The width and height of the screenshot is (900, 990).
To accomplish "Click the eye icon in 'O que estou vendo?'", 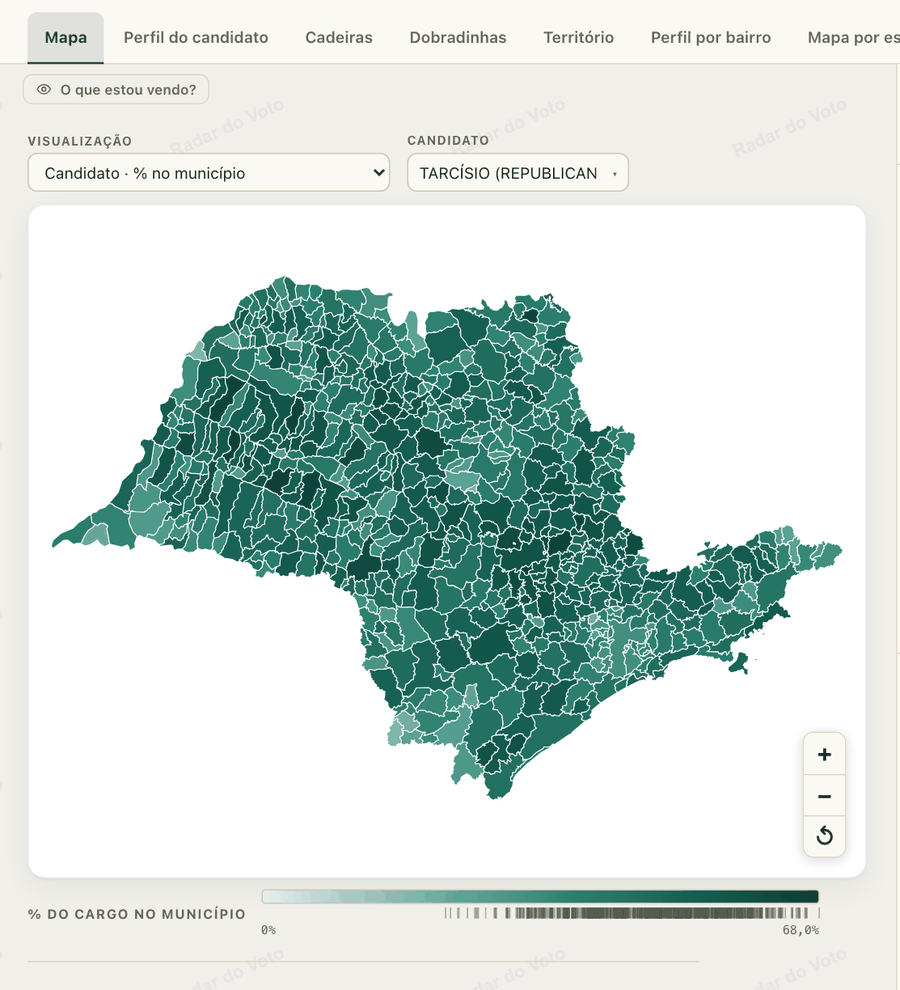I will click(44, 90).
